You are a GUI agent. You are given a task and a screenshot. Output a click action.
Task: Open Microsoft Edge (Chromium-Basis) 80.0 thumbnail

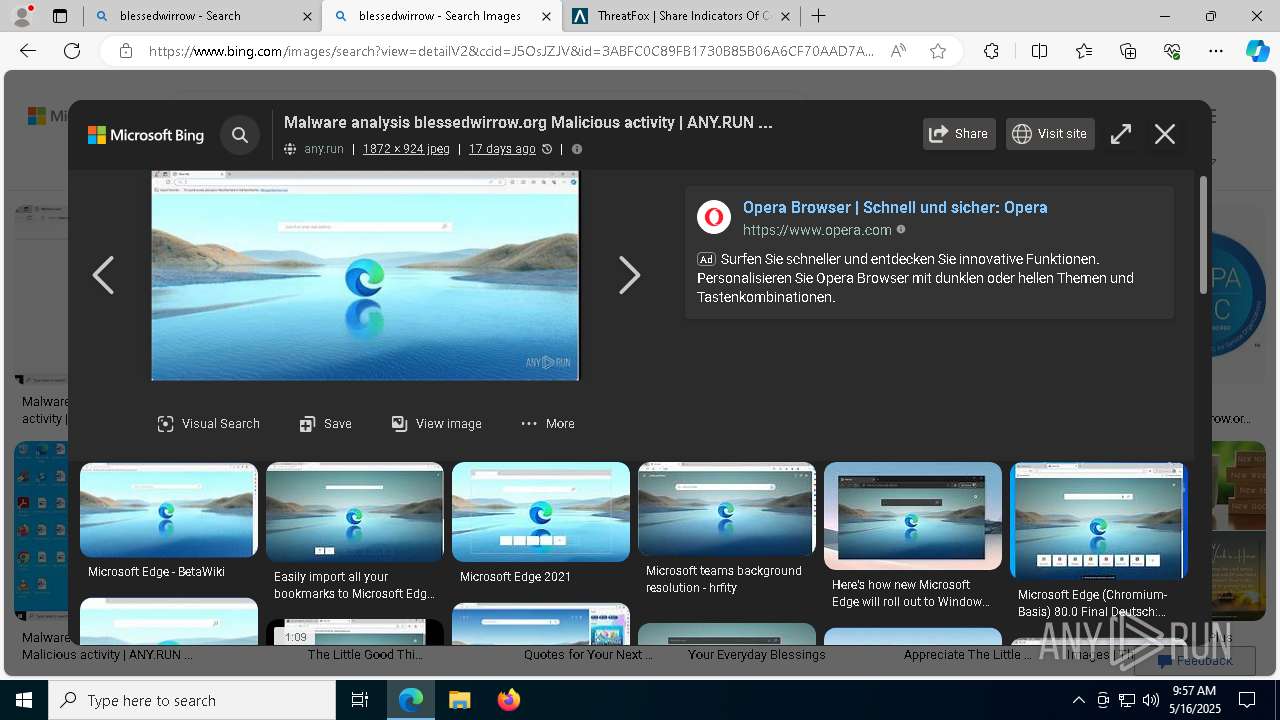coord(1098,521)
